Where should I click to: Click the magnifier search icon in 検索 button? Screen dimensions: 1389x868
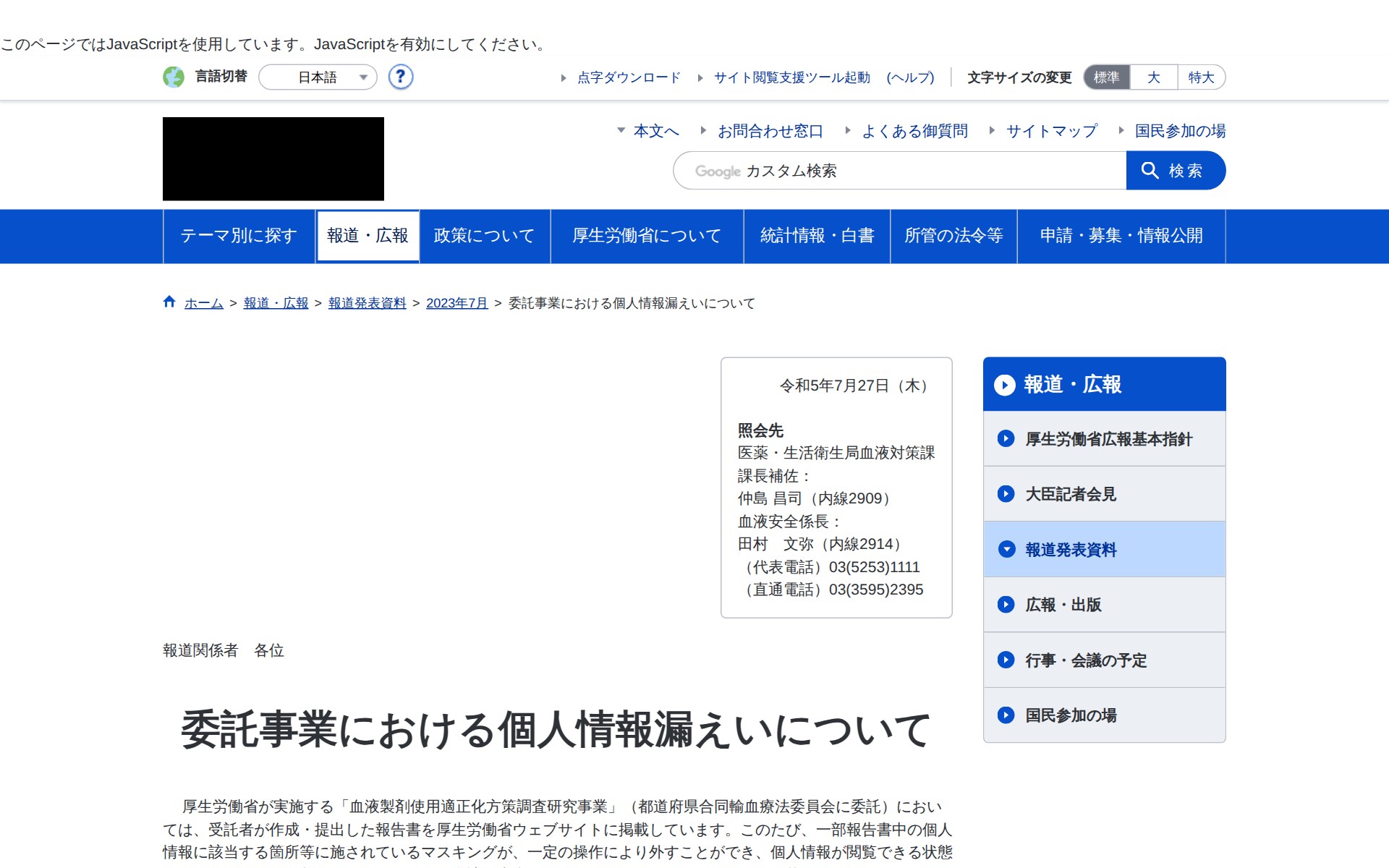(x=1152, y=171)
